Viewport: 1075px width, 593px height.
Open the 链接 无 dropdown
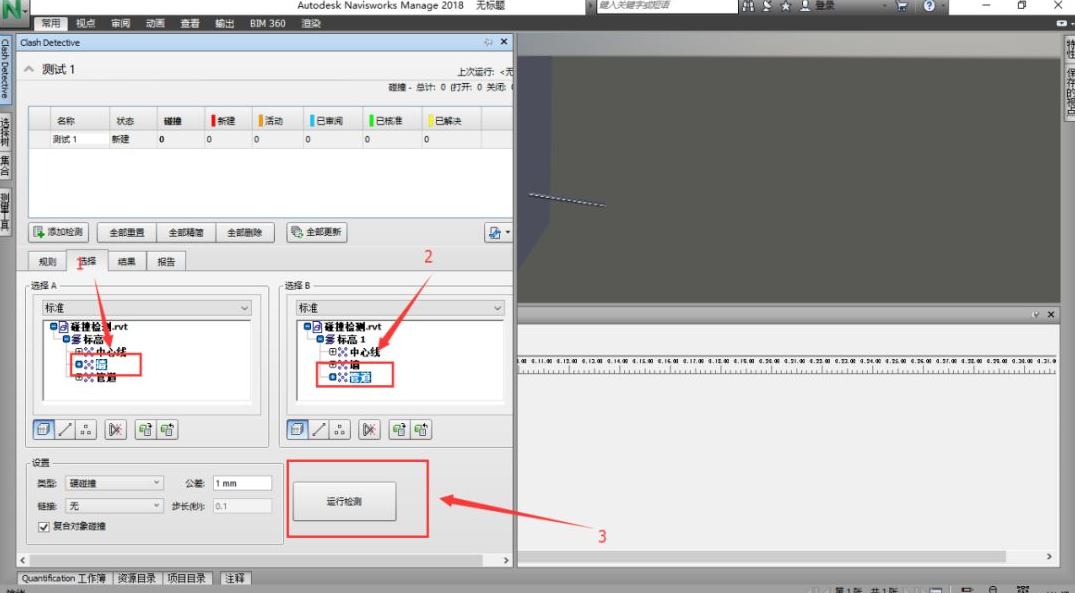click(114, 506)
